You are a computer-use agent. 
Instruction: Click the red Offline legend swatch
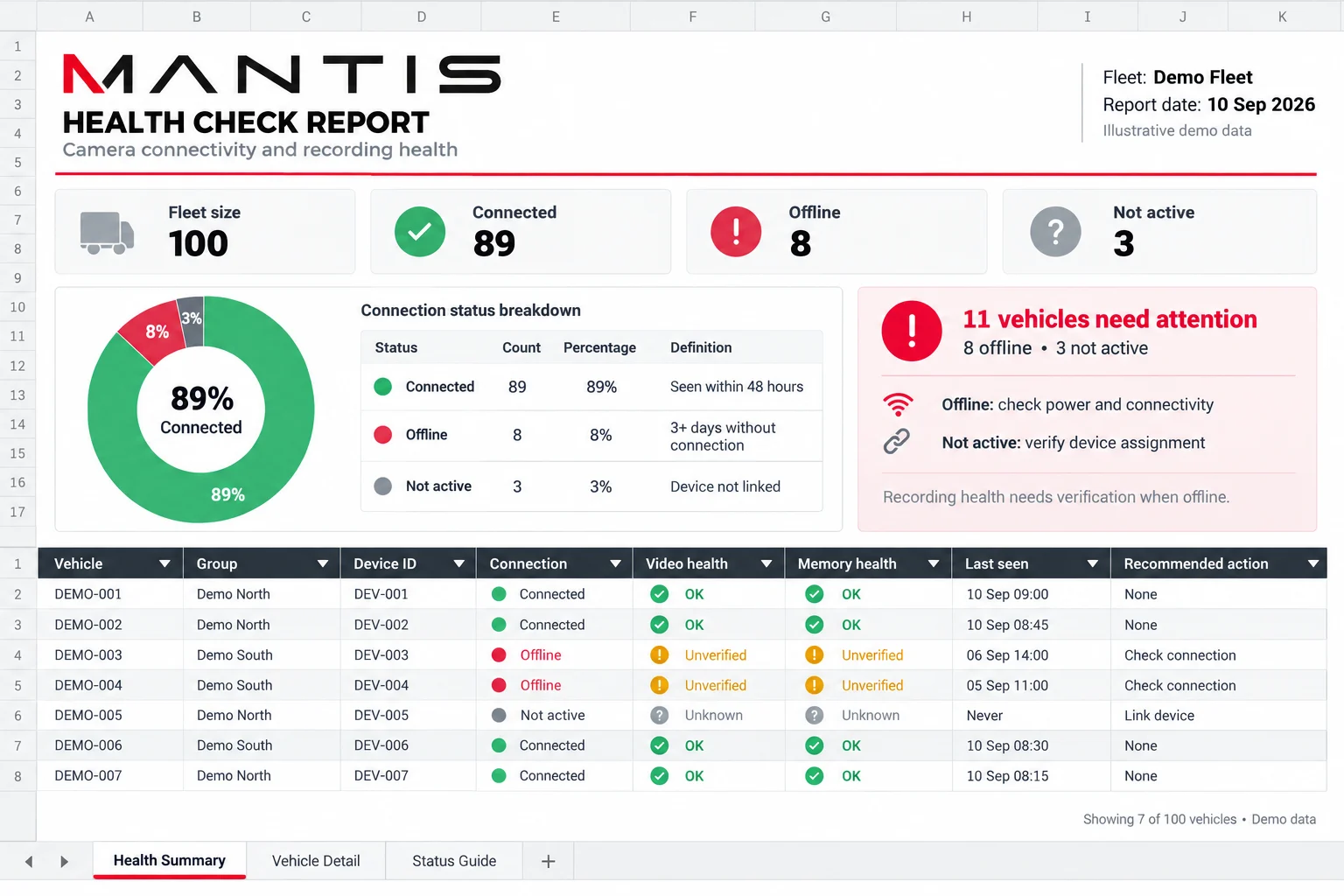click(382, 435)
